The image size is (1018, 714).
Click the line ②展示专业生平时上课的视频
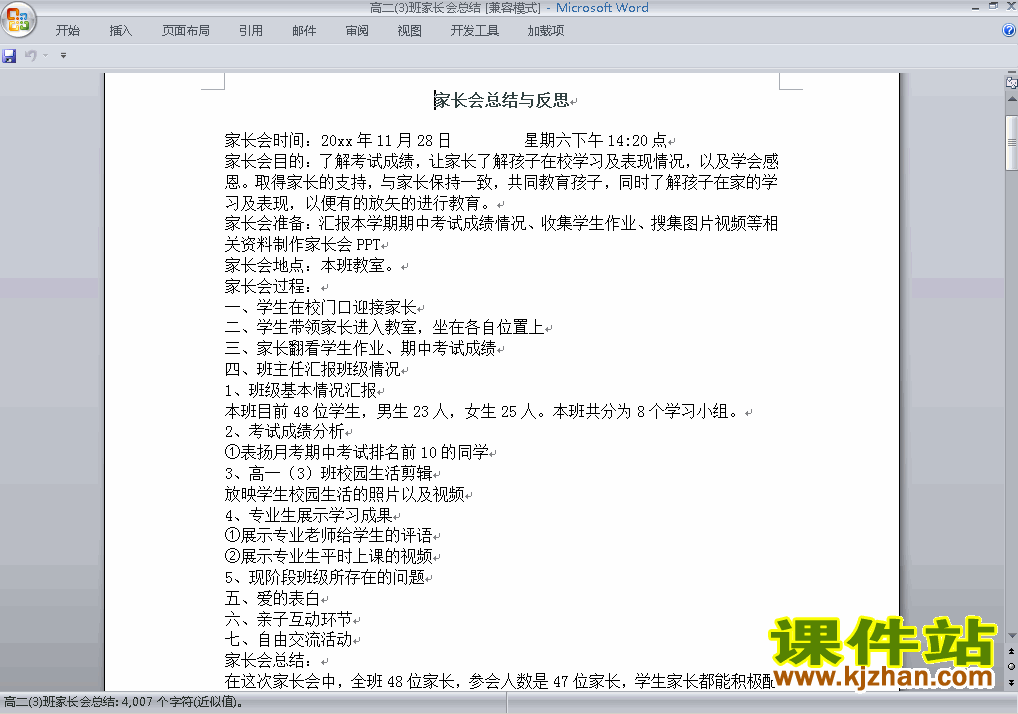coord(329,556)
